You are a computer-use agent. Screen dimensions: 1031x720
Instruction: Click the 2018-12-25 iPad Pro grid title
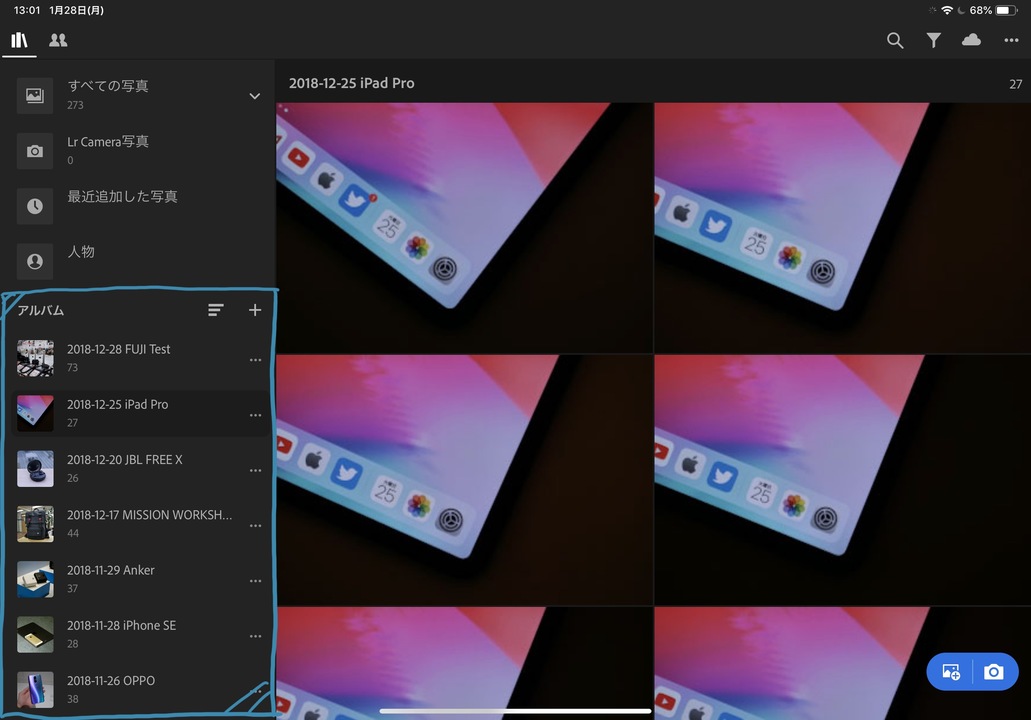pyautogui.click(x=352, y=84)
